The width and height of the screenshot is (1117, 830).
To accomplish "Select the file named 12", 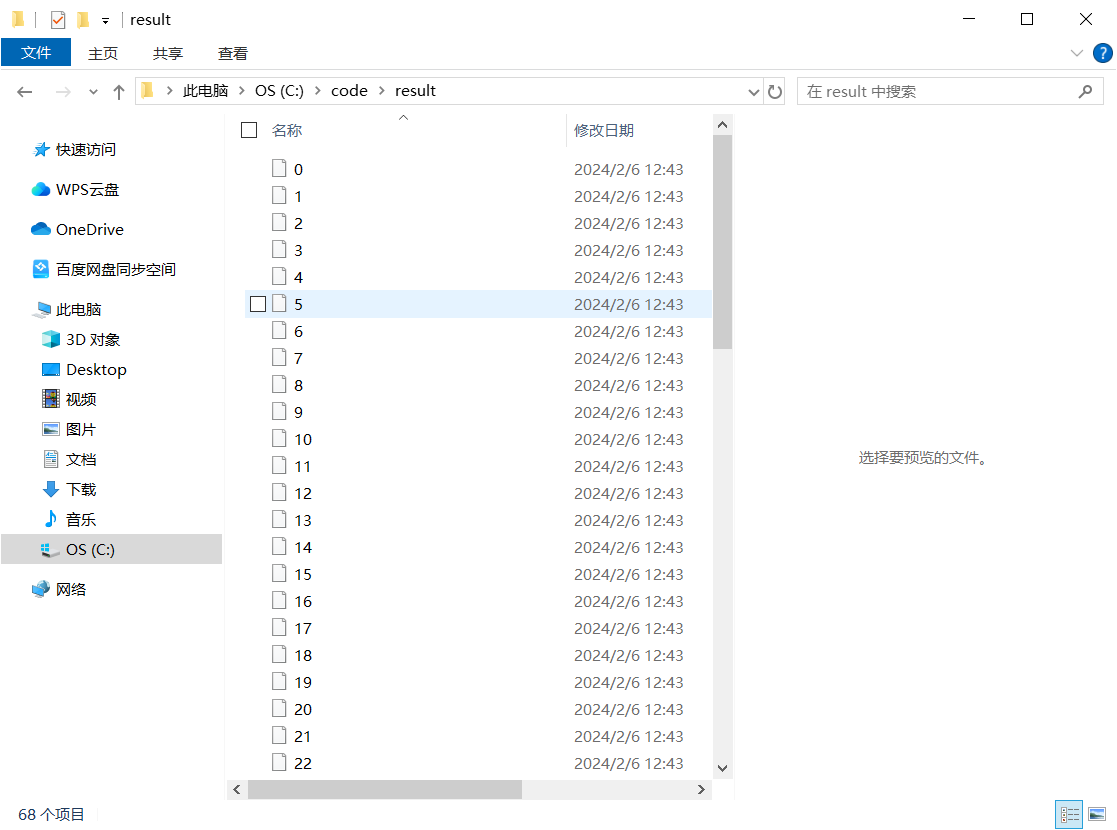I will pos(303,494).
